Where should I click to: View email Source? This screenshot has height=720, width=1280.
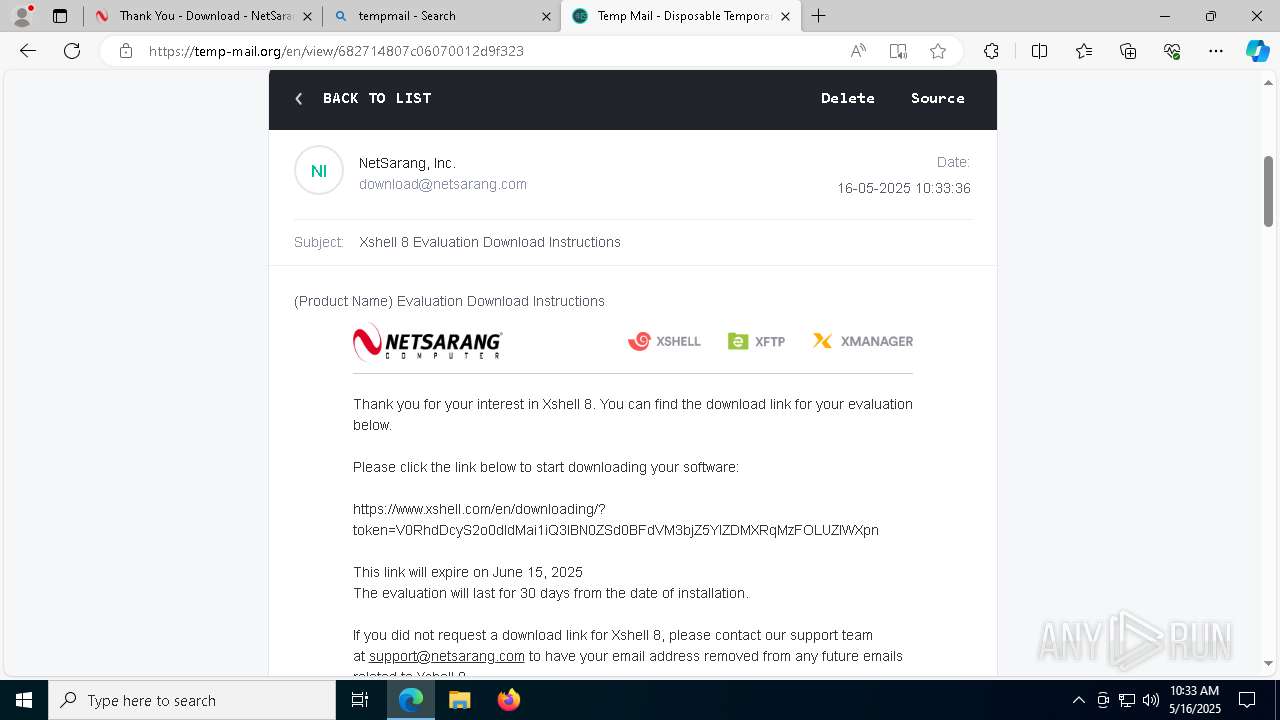938,98
